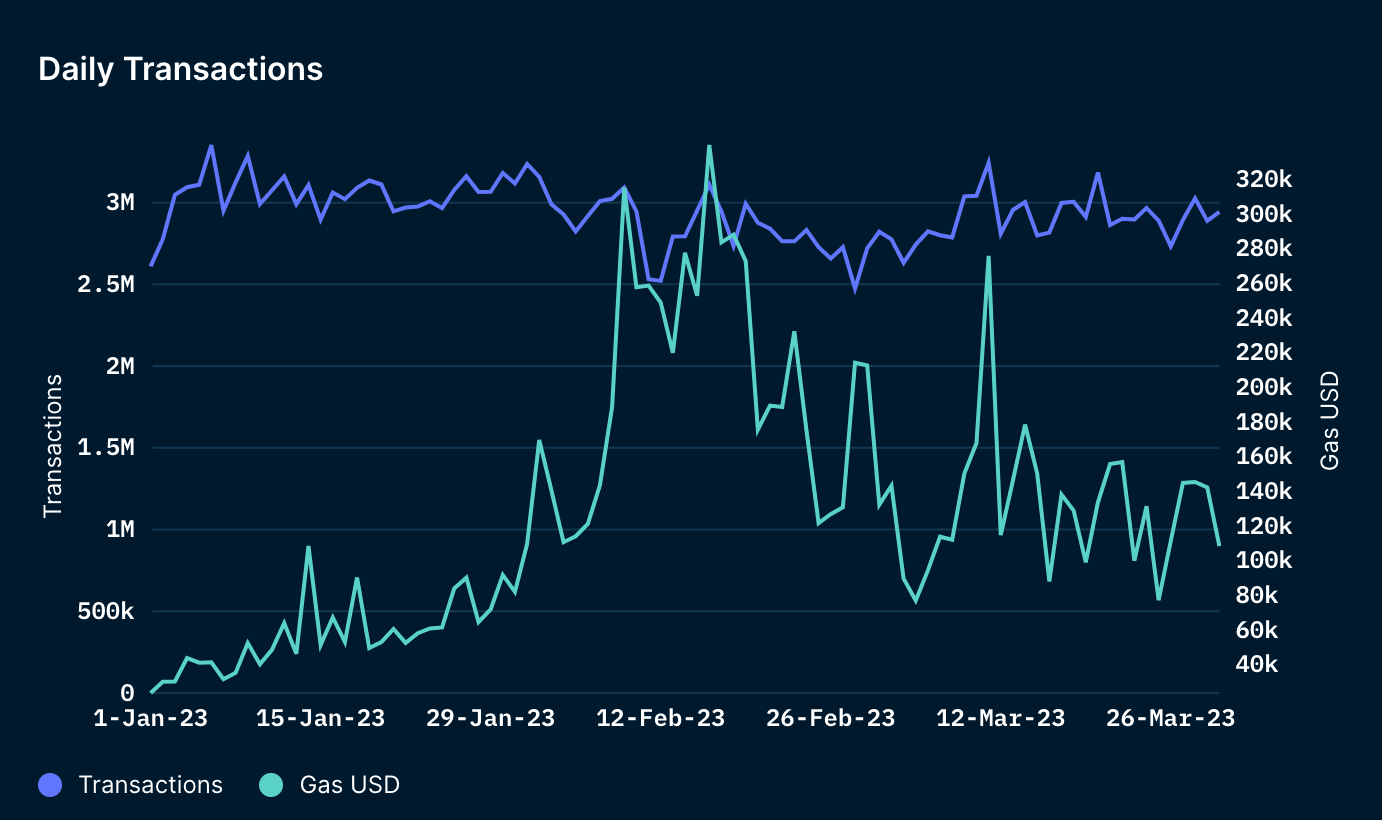Click the 100k right axis label
This screenshot has width=1382, height=820.
click(x=1265, y=561)
